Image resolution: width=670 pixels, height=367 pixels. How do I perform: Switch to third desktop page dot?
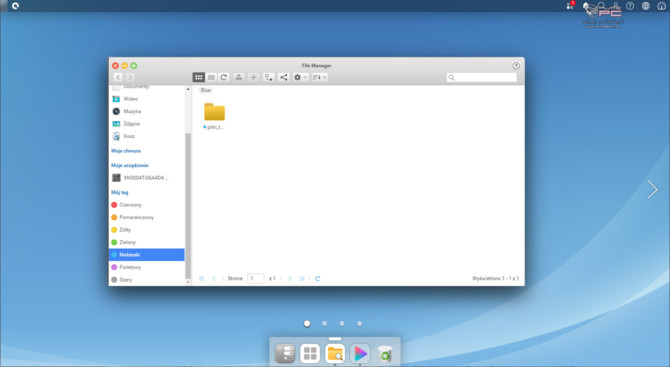click(342, 323)
